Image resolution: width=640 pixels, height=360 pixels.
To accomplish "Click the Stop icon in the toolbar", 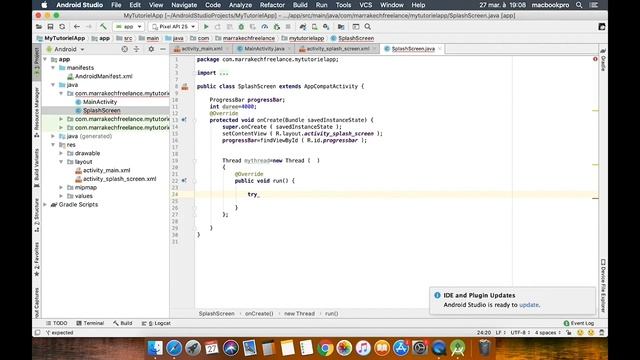I will (x=288, y=27).
